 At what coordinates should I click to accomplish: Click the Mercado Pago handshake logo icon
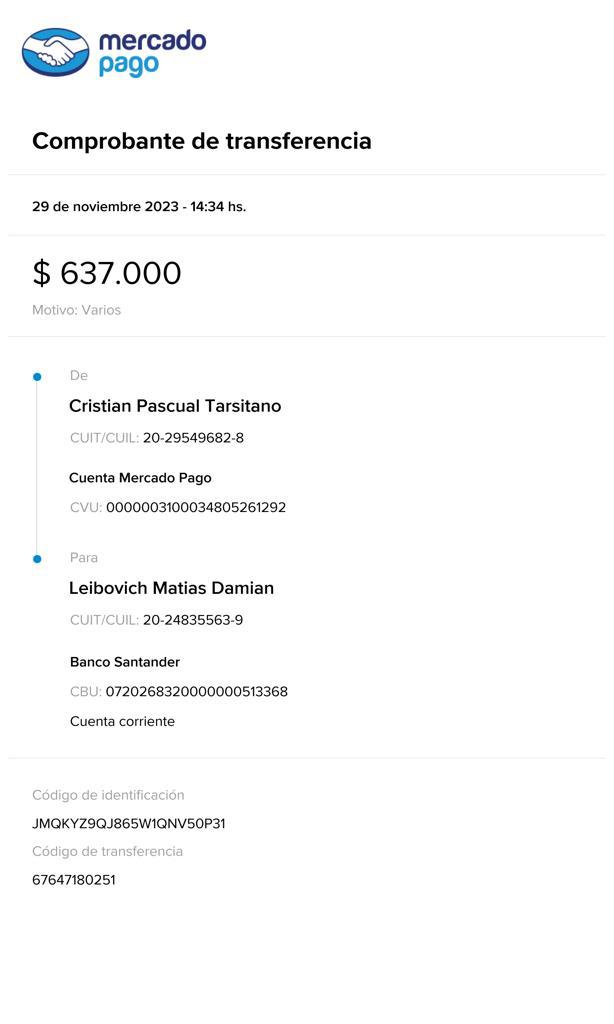coord(56,52)
